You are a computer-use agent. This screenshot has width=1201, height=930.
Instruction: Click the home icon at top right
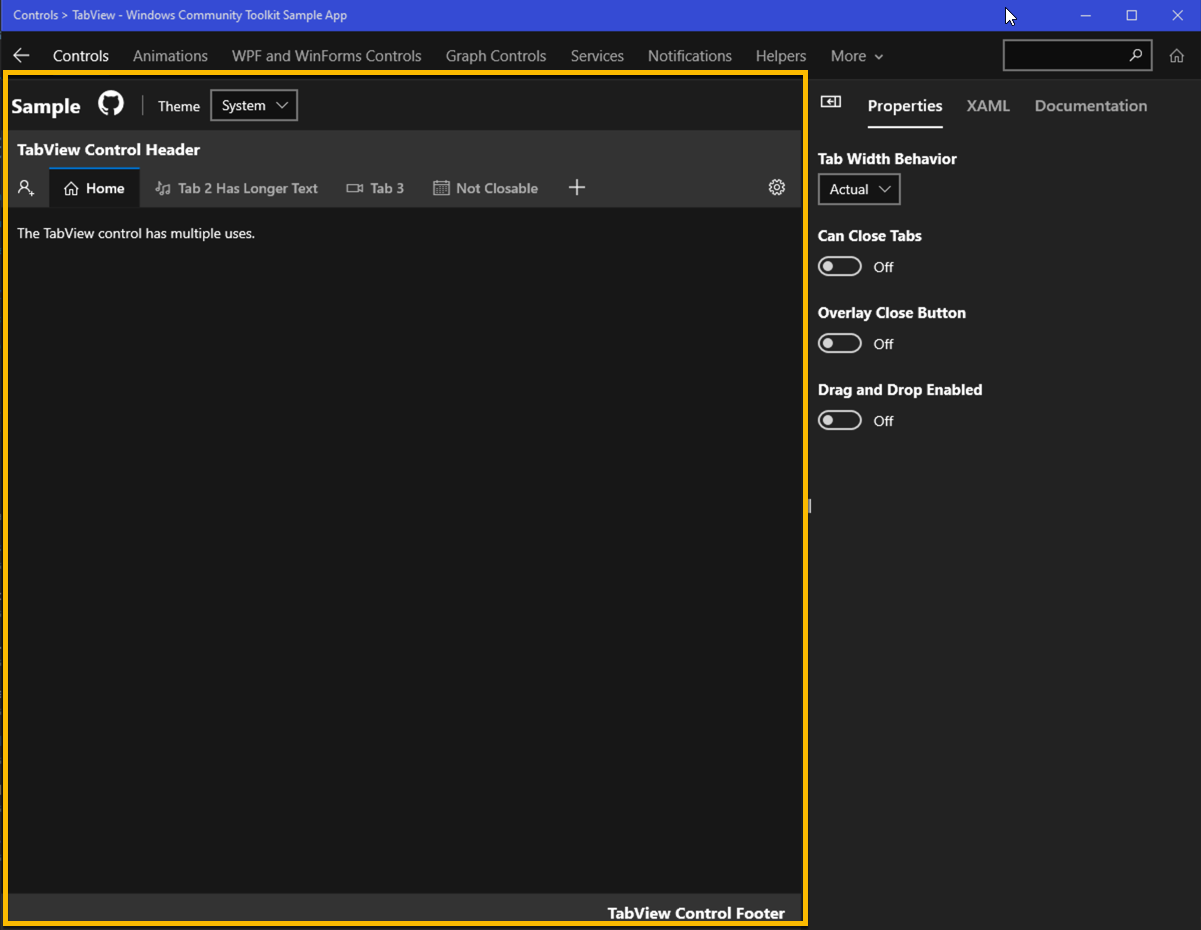click(1177, 56)
